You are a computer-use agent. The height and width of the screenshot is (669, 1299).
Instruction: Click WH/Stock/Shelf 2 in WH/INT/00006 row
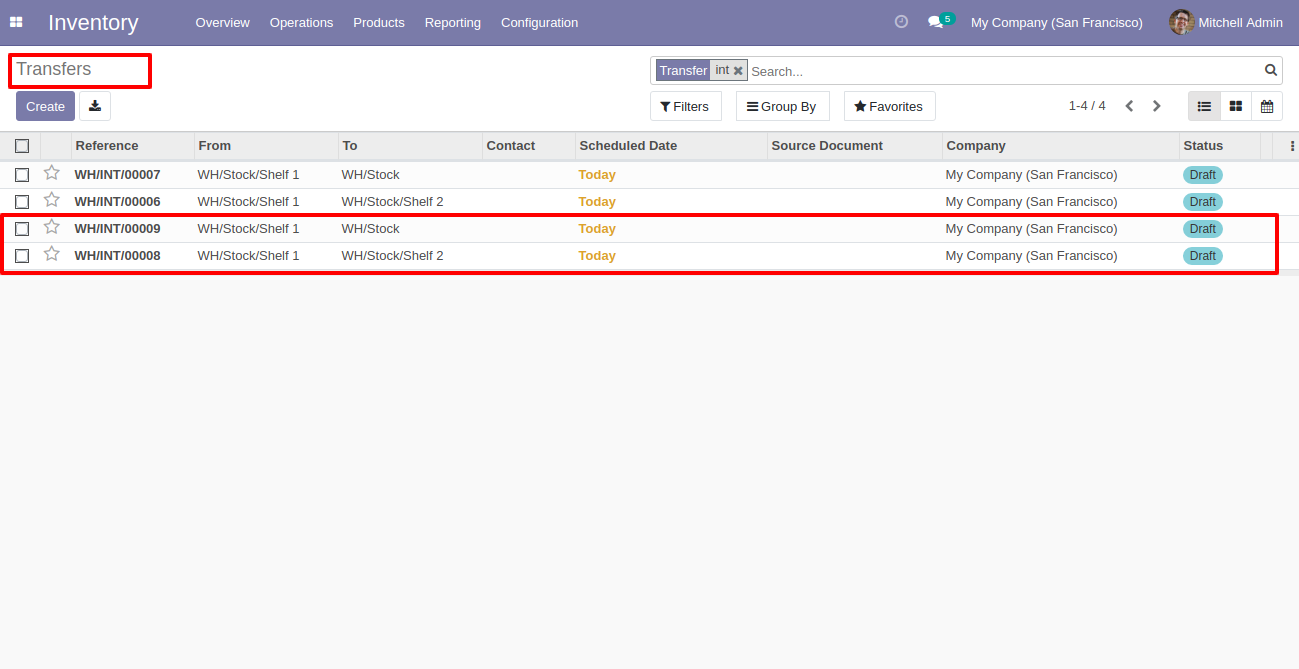tap(392, 202)
